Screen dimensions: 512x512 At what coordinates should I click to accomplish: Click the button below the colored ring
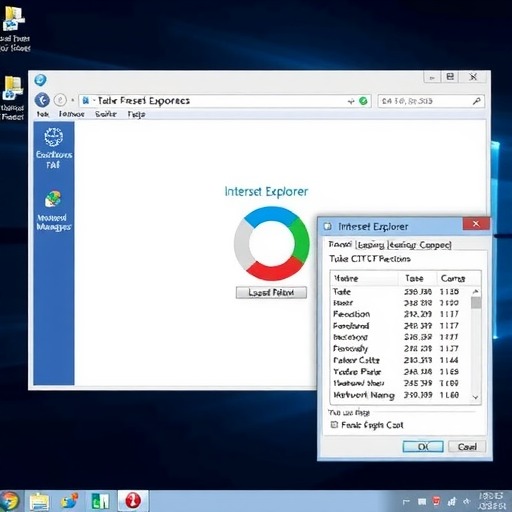(x=271, y=292)
